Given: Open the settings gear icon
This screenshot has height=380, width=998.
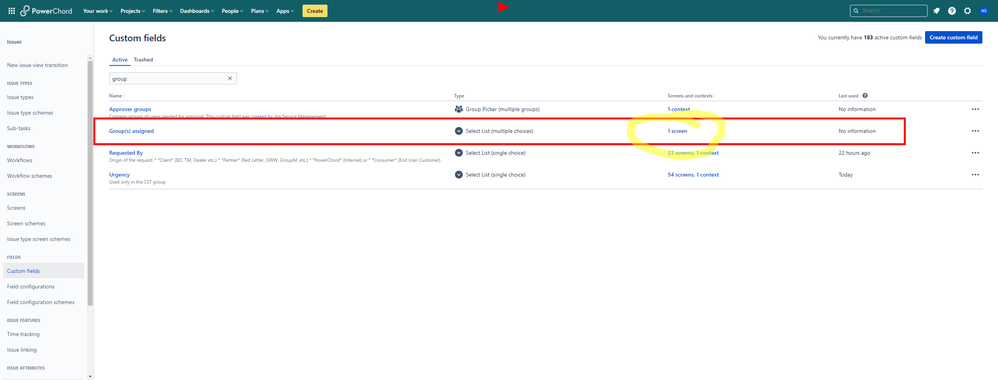Looking at the screenshot, I should (x=967, y=11).
